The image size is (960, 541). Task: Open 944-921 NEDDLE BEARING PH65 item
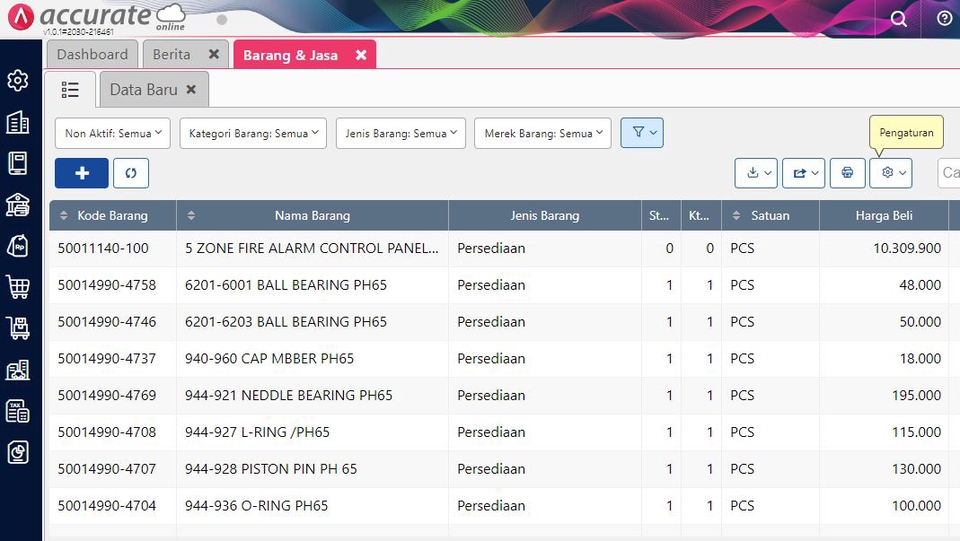288,395
